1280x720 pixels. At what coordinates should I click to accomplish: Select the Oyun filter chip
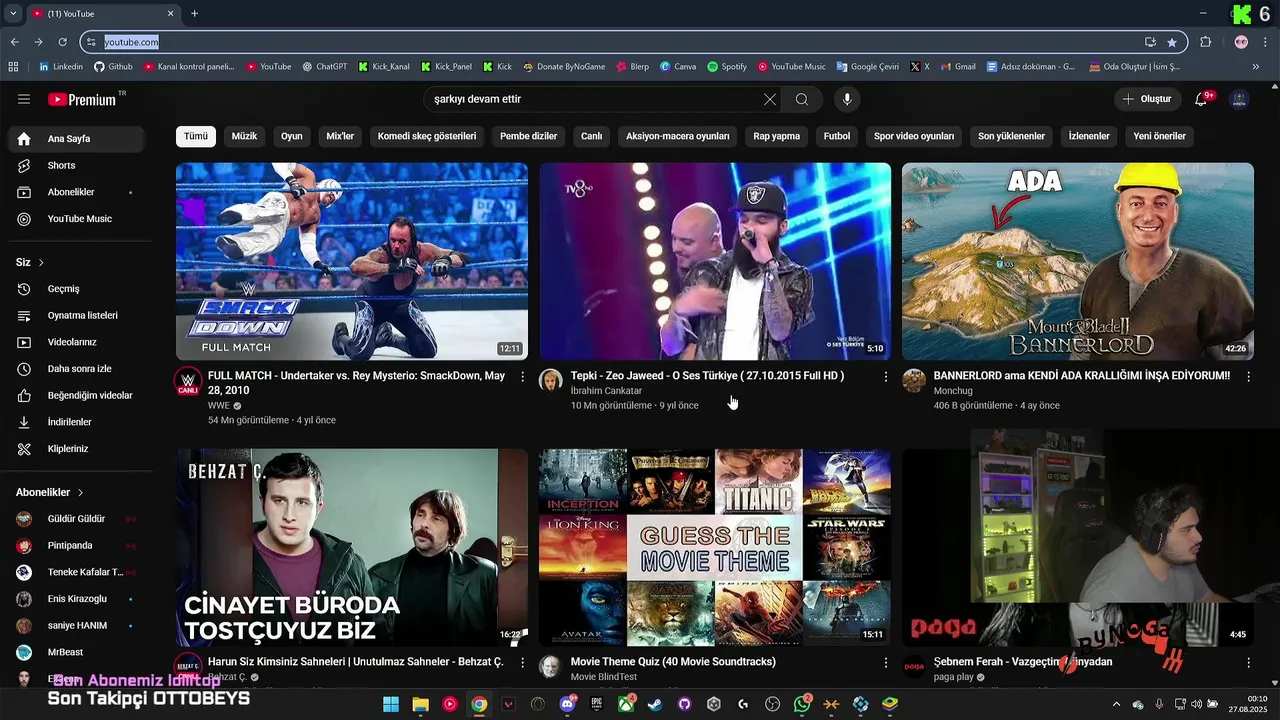click(x=292, y=136)
